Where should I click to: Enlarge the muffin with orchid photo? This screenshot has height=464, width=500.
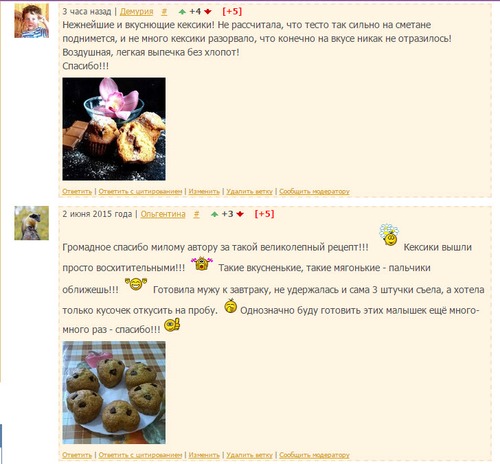114,129
